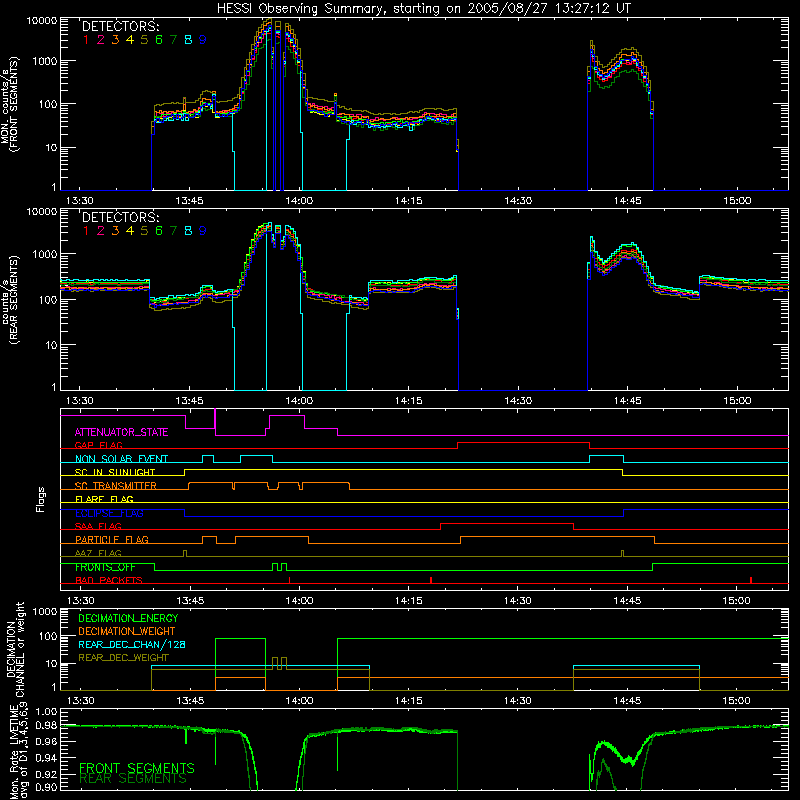Select the FRONTS_OFF flag label
The height and width of the screenshot is (800, 800).
(105, 567)
